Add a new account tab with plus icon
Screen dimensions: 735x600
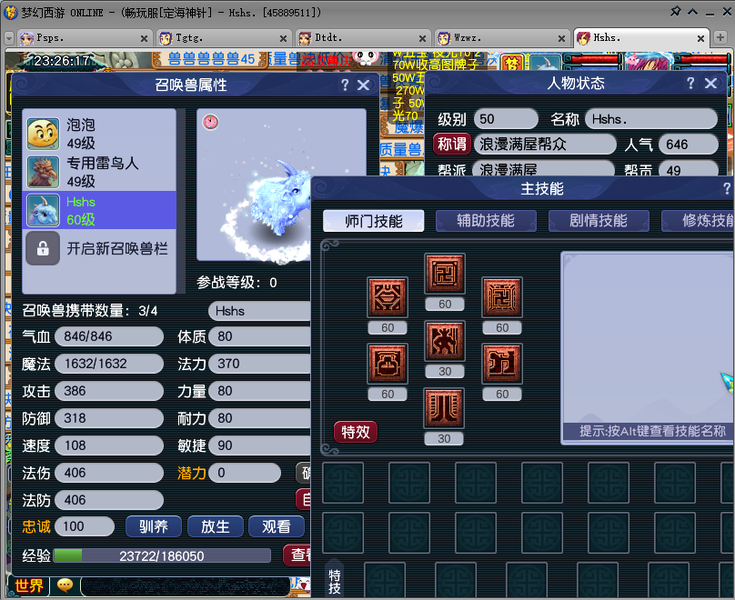point(720,37)
